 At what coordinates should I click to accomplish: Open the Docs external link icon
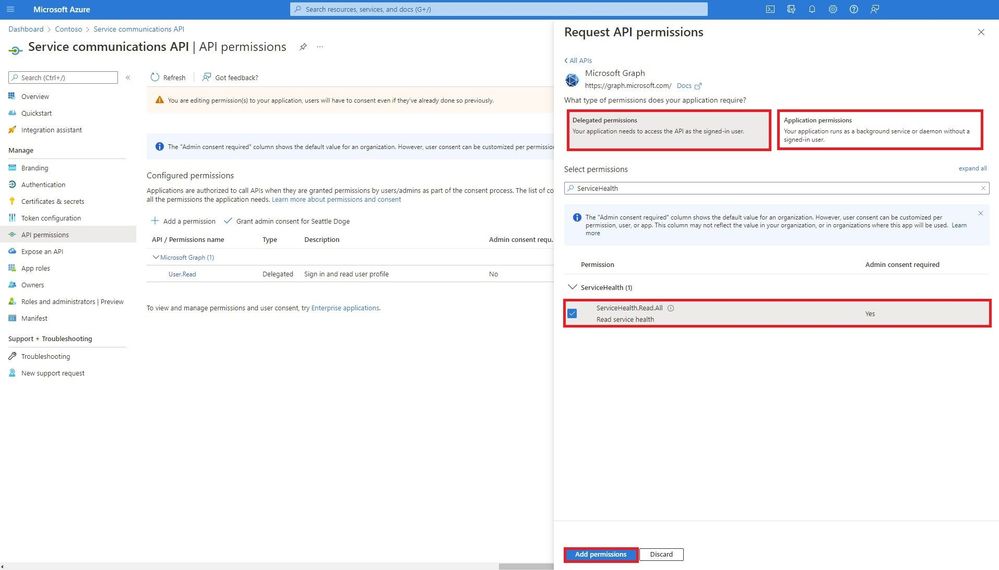[698, 85]
